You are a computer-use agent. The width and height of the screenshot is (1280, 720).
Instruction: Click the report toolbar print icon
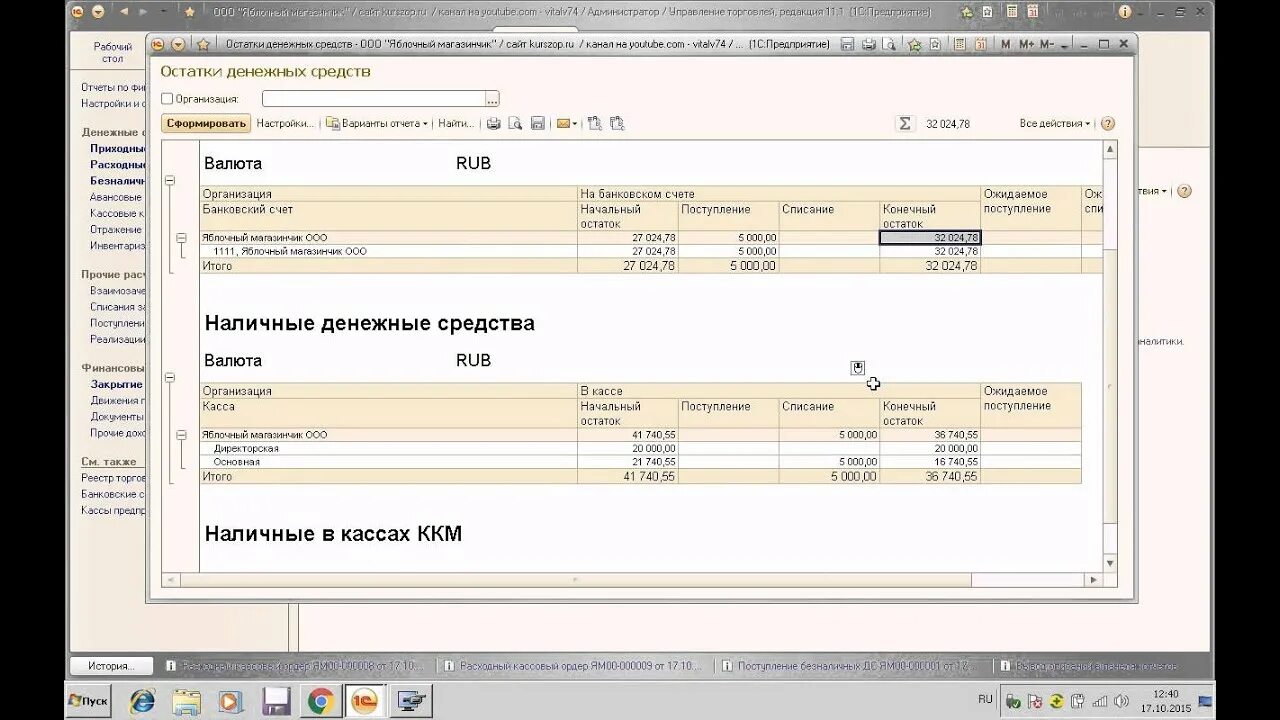[493, 124]
